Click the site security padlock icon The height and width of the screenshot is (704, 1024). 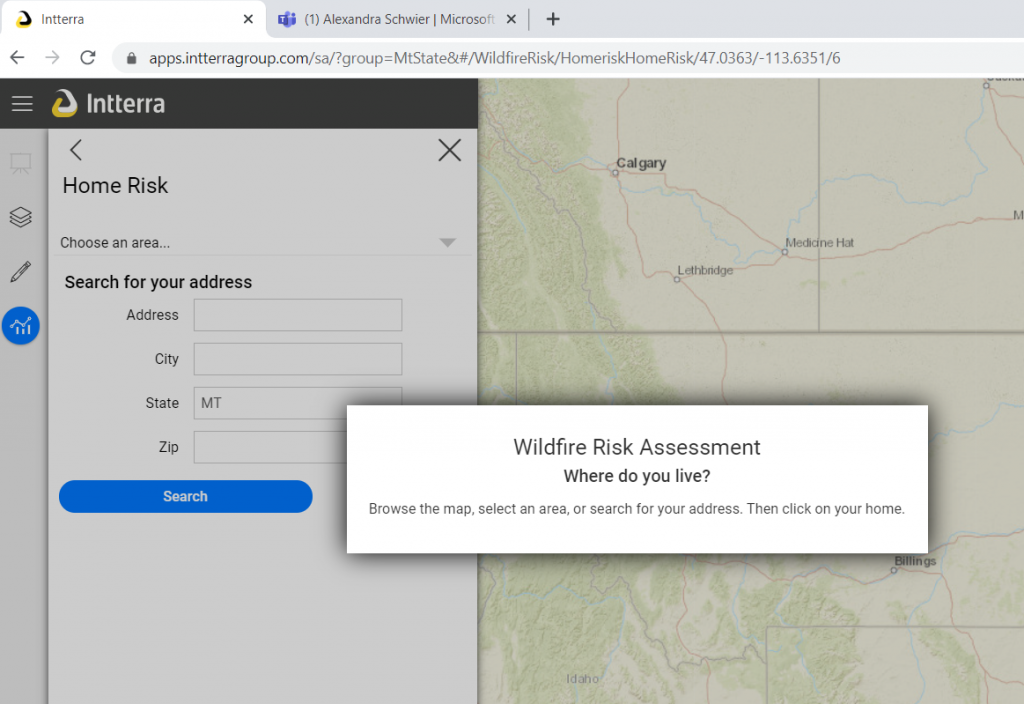(131, 58)
